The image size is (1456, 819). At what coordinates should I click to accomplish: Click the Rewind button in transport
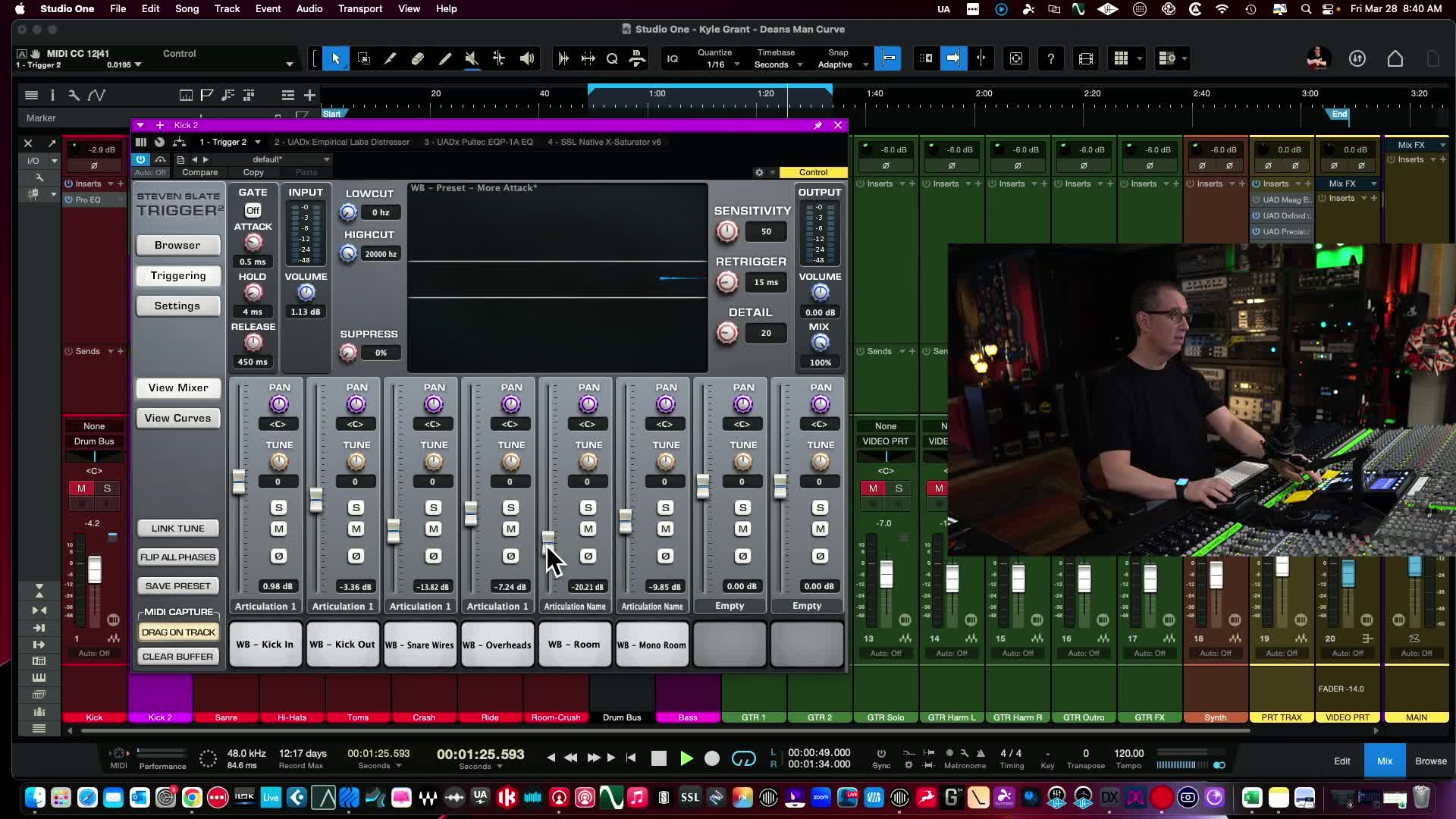pos(571,758)
